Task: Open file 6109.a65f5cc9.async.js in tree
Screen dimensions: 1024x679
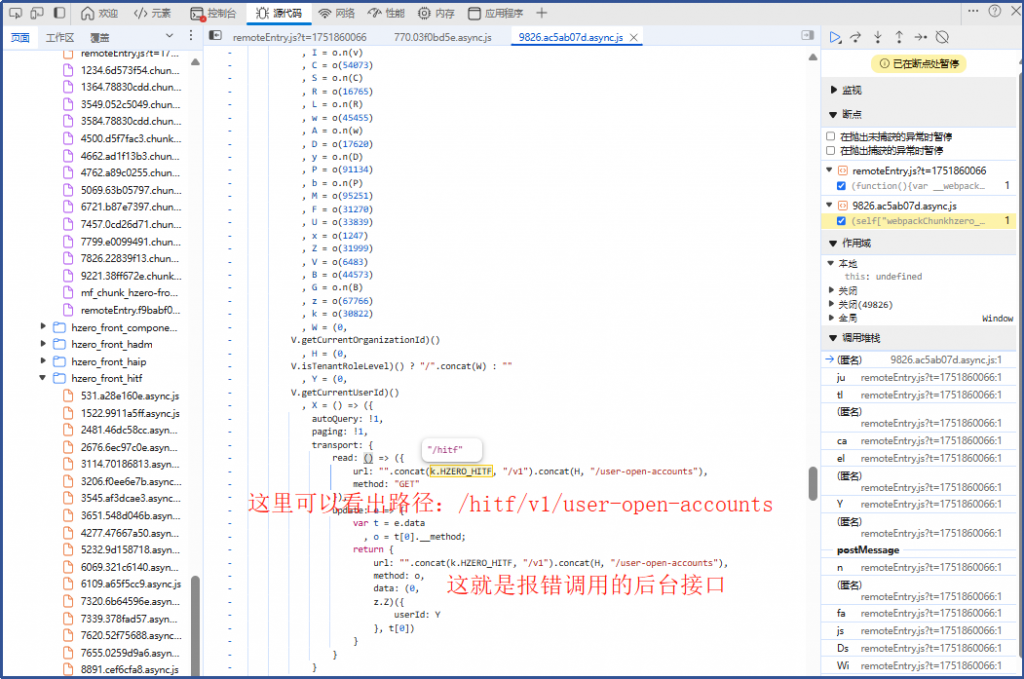Action: tap(130, 583)
